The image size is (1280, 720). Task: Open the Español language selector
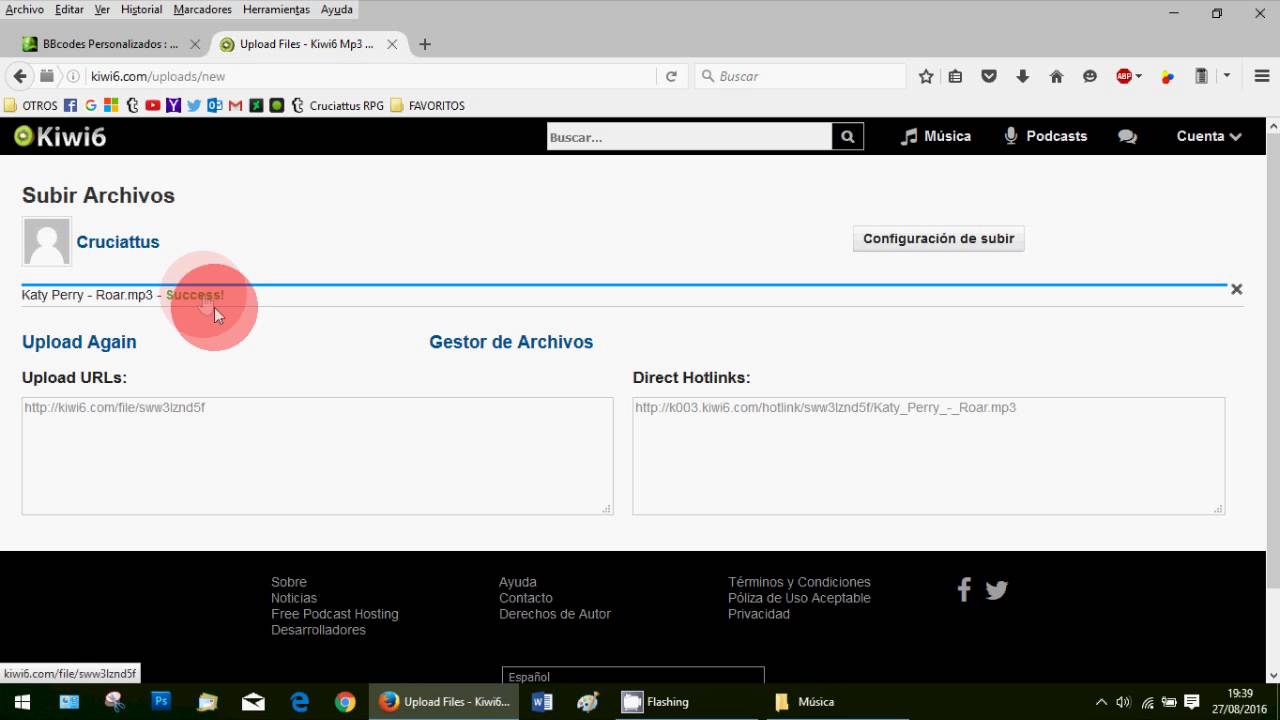click(x=633, y=676)
